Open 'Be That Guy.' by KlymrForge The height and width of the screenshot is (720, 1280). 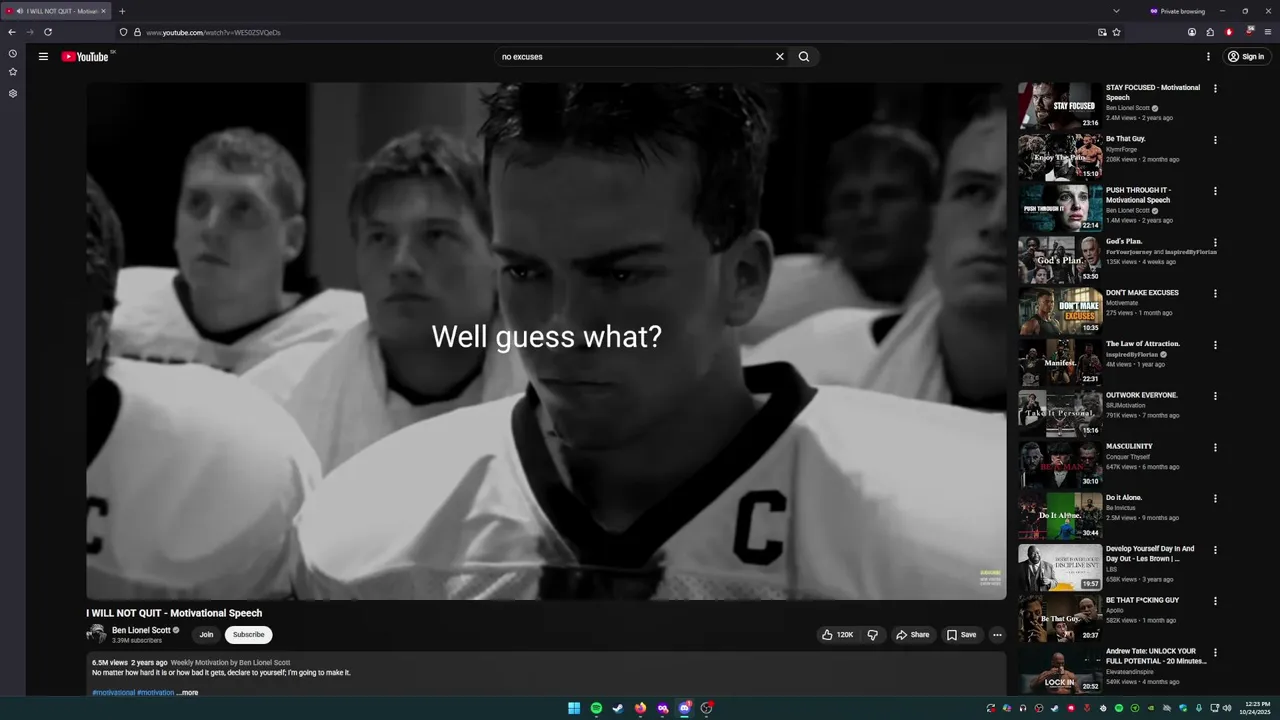(x=1125, y=139)
